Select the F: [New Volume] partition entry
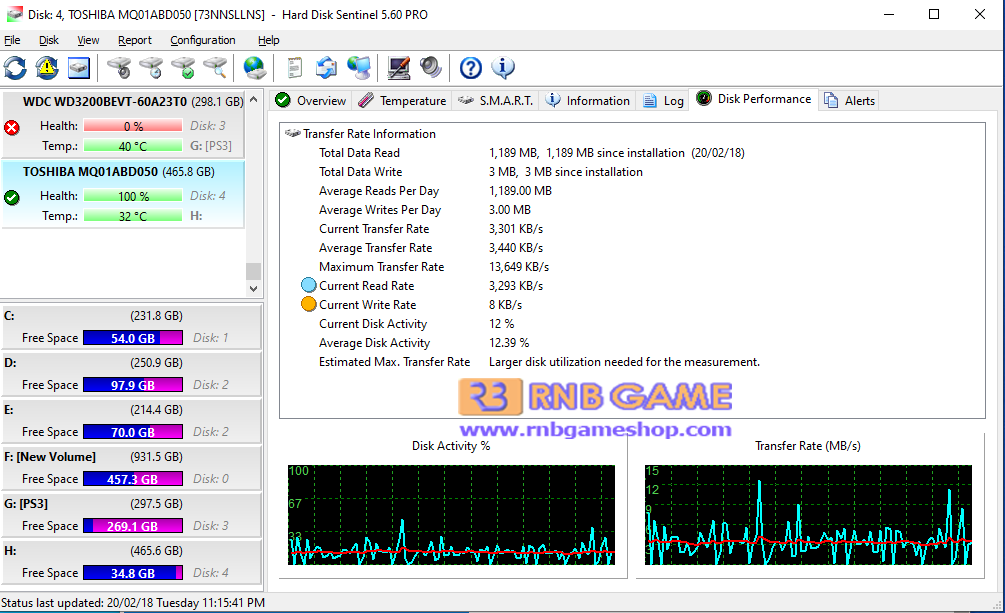The width and height of the screenshot is (1005, 613). tap(132, 468)
